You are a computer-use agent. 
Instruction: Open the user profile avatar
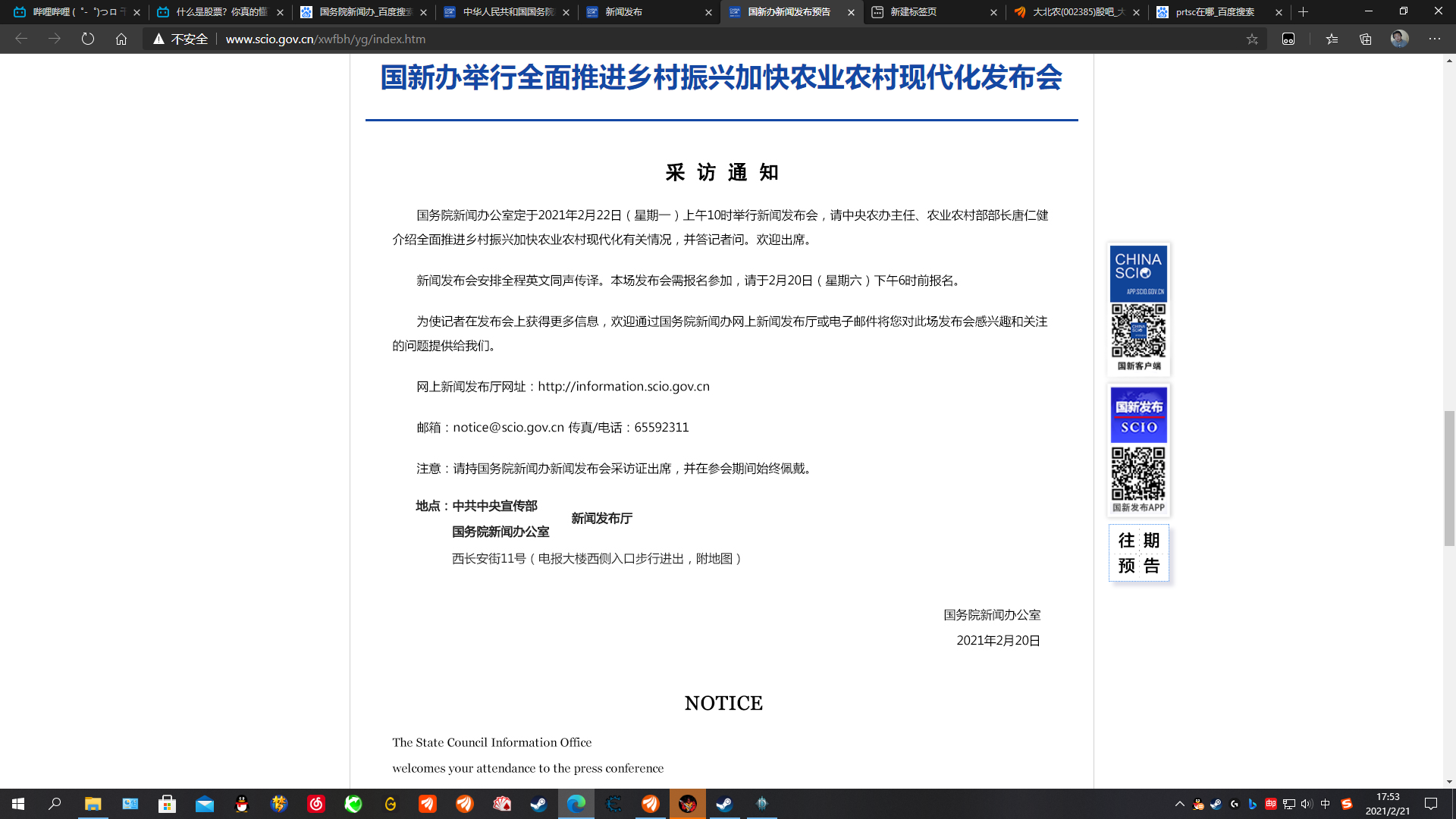tap(1399, 39)
